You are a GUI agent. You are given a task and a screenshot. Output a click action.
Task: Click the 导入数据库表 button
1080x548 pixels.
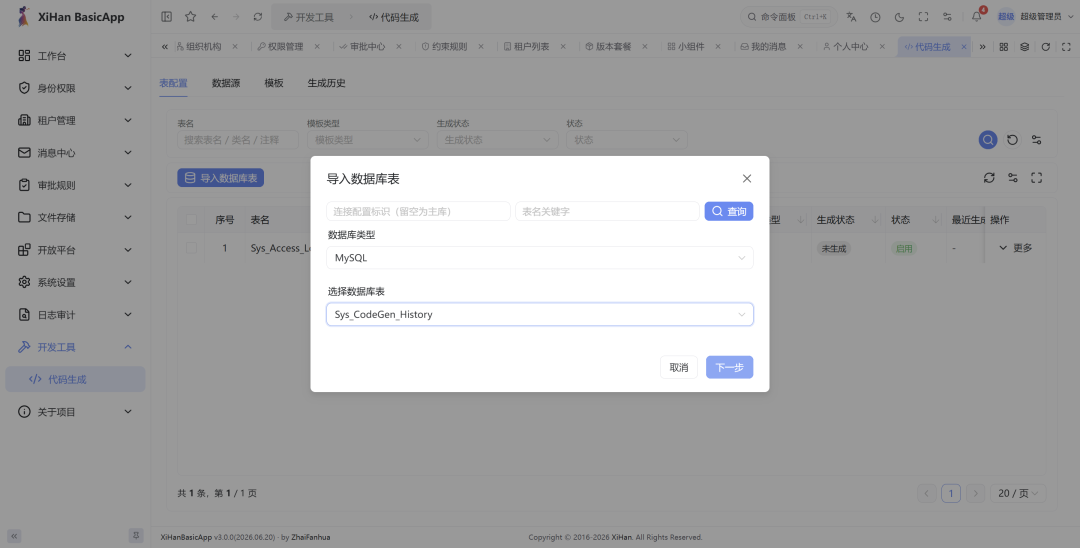[220, 178]
